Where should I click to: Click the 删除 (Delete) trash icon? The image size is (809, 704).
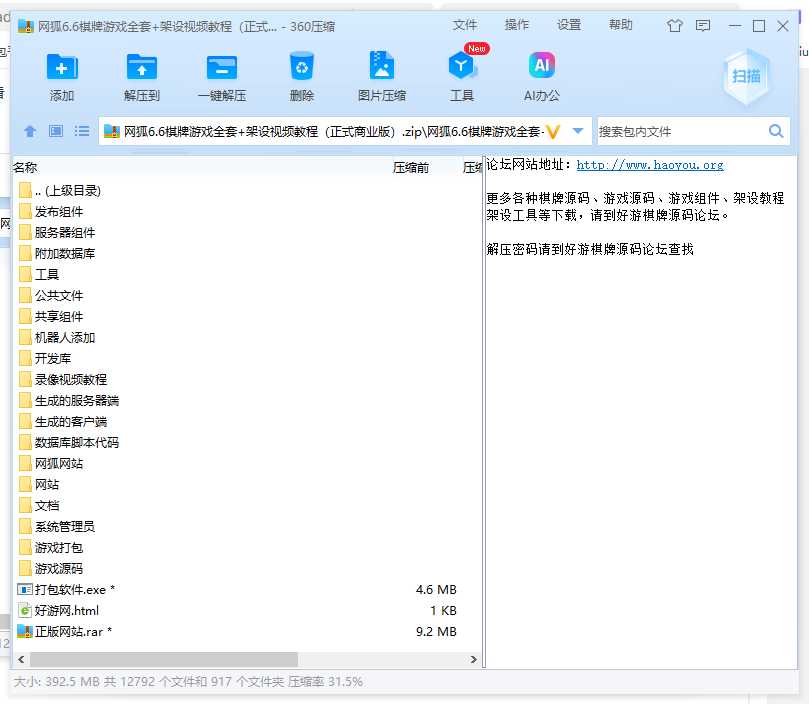coord(302,66)
